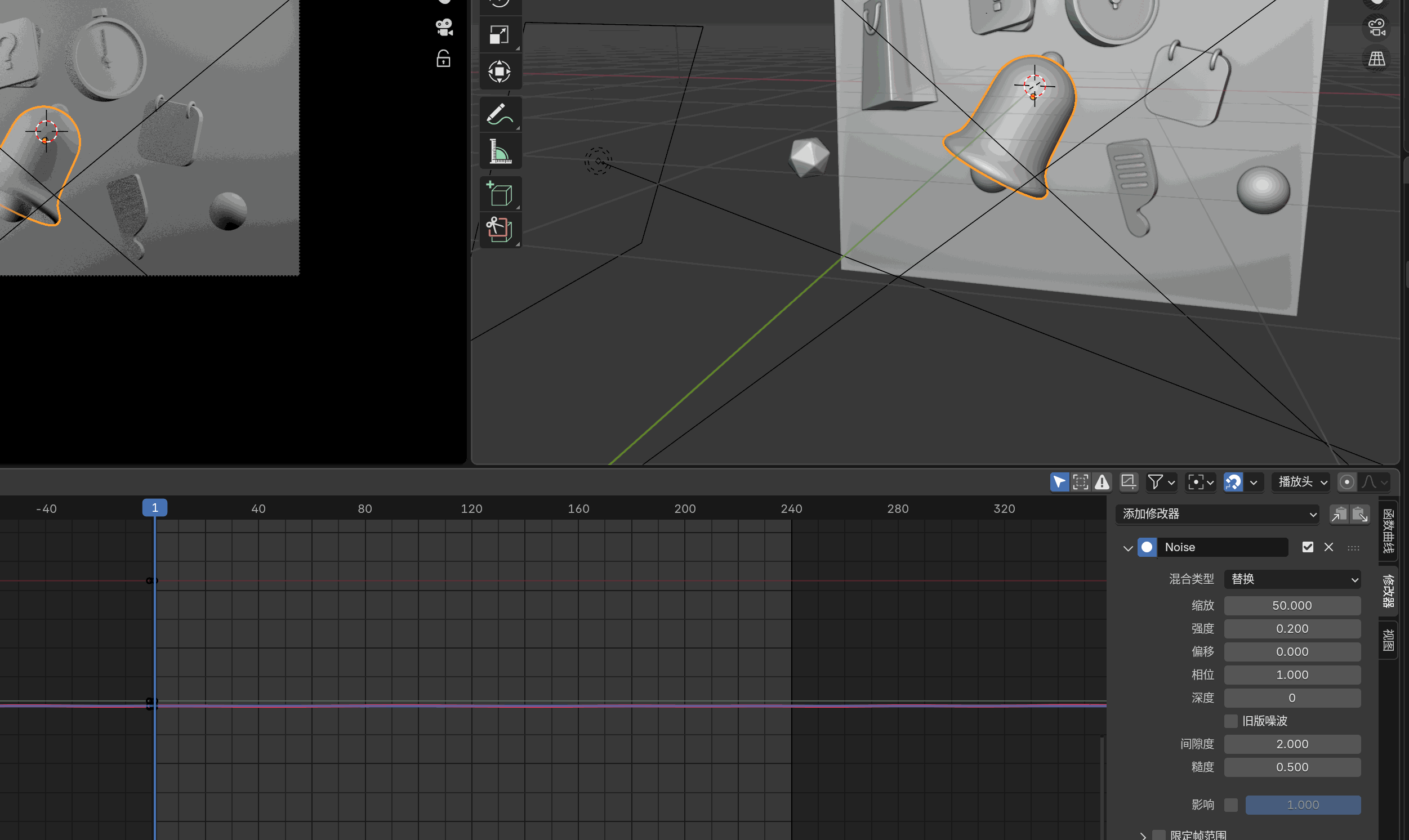The height and width of the screenshot is (840, 1409).
Task: Copy F-modifiers with the clipboard copy icon
Action: [1339, 514]
